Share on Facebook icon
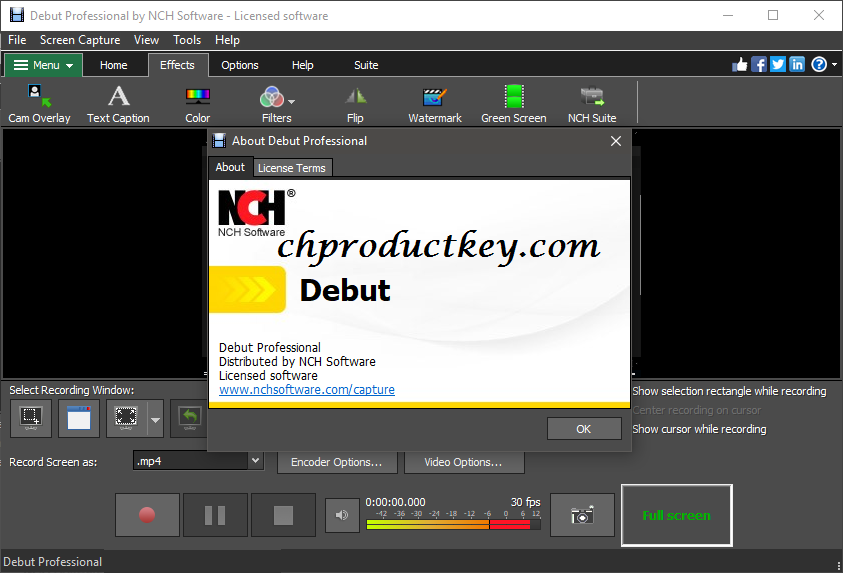The image size is (843, 573). pyautogui.click(x=759, y=65)
